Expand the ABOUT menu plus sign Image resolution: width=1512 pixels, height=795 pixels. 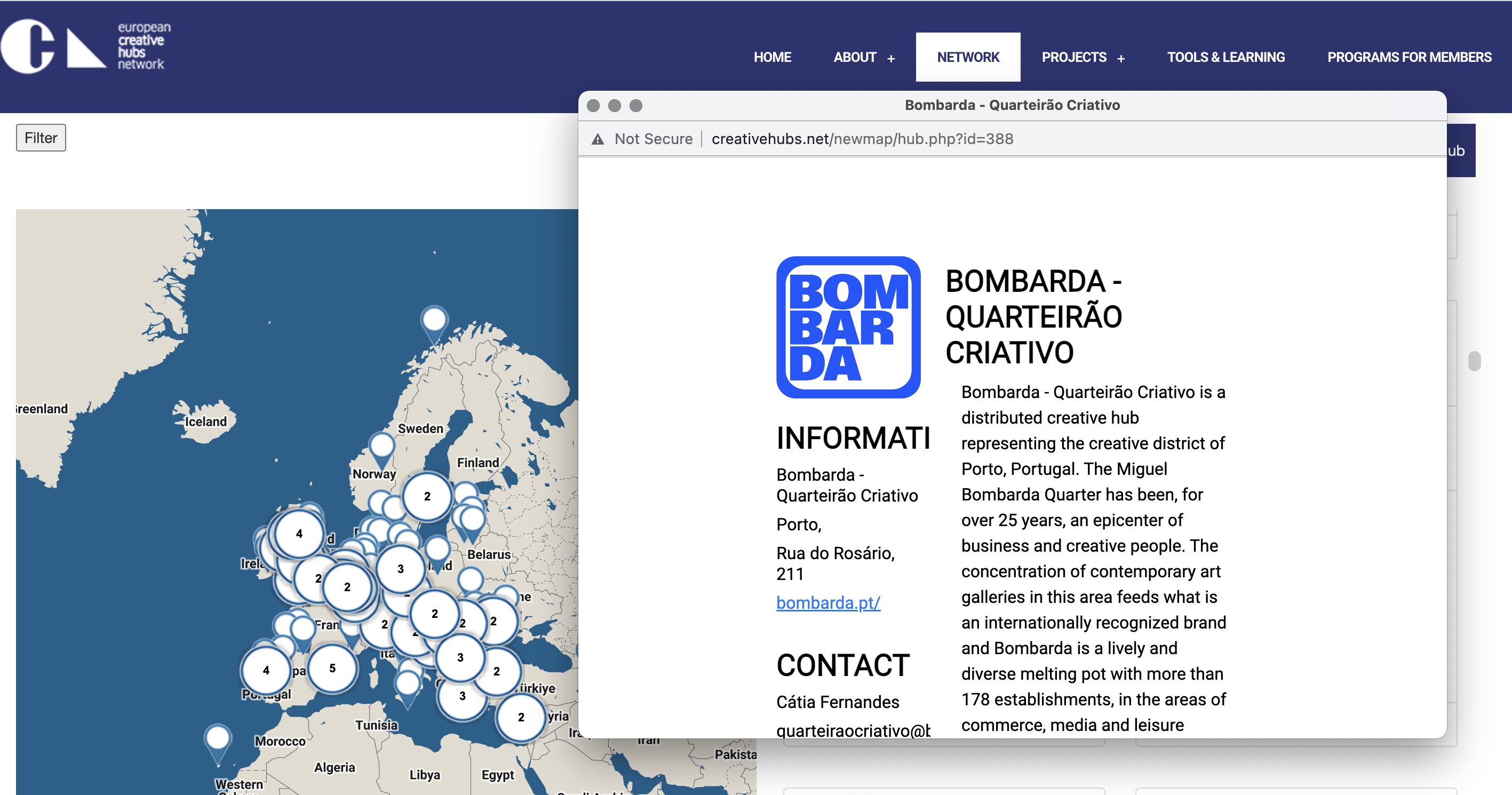[891, 59]
